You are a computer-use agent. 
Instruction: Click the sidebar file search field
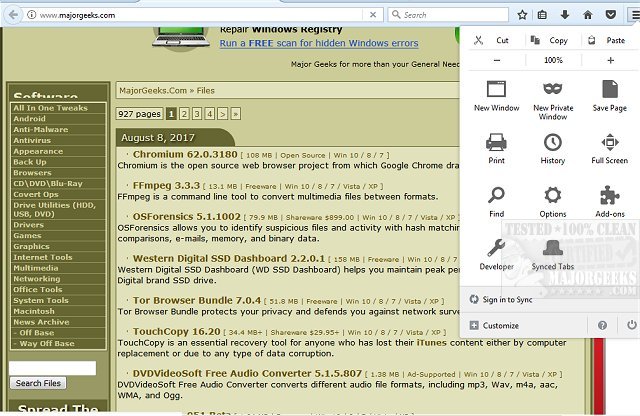point(53,368)
